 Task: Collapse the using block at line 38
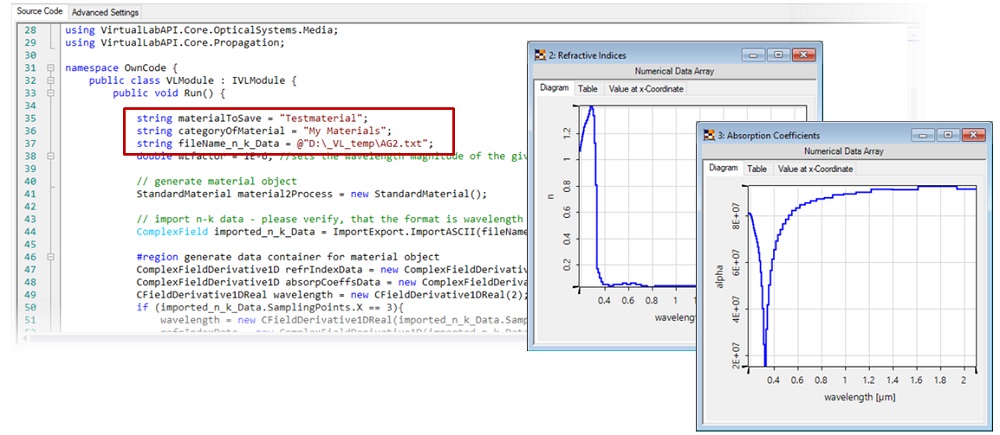(50, 155)
